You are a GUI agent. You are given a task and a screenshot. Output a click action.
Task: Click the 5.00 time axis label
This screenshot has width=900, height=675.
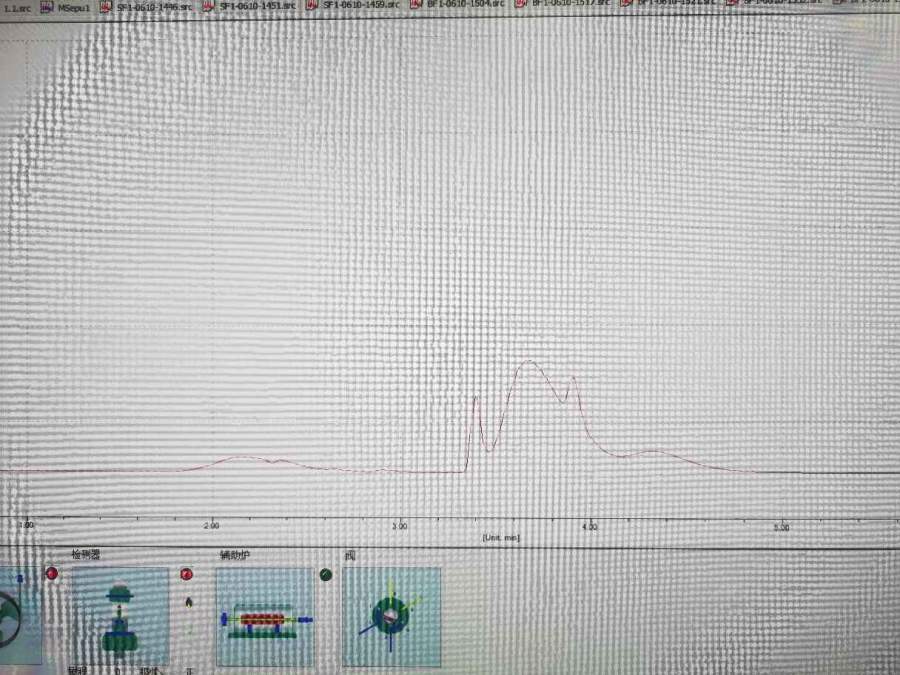click(781, 527)
